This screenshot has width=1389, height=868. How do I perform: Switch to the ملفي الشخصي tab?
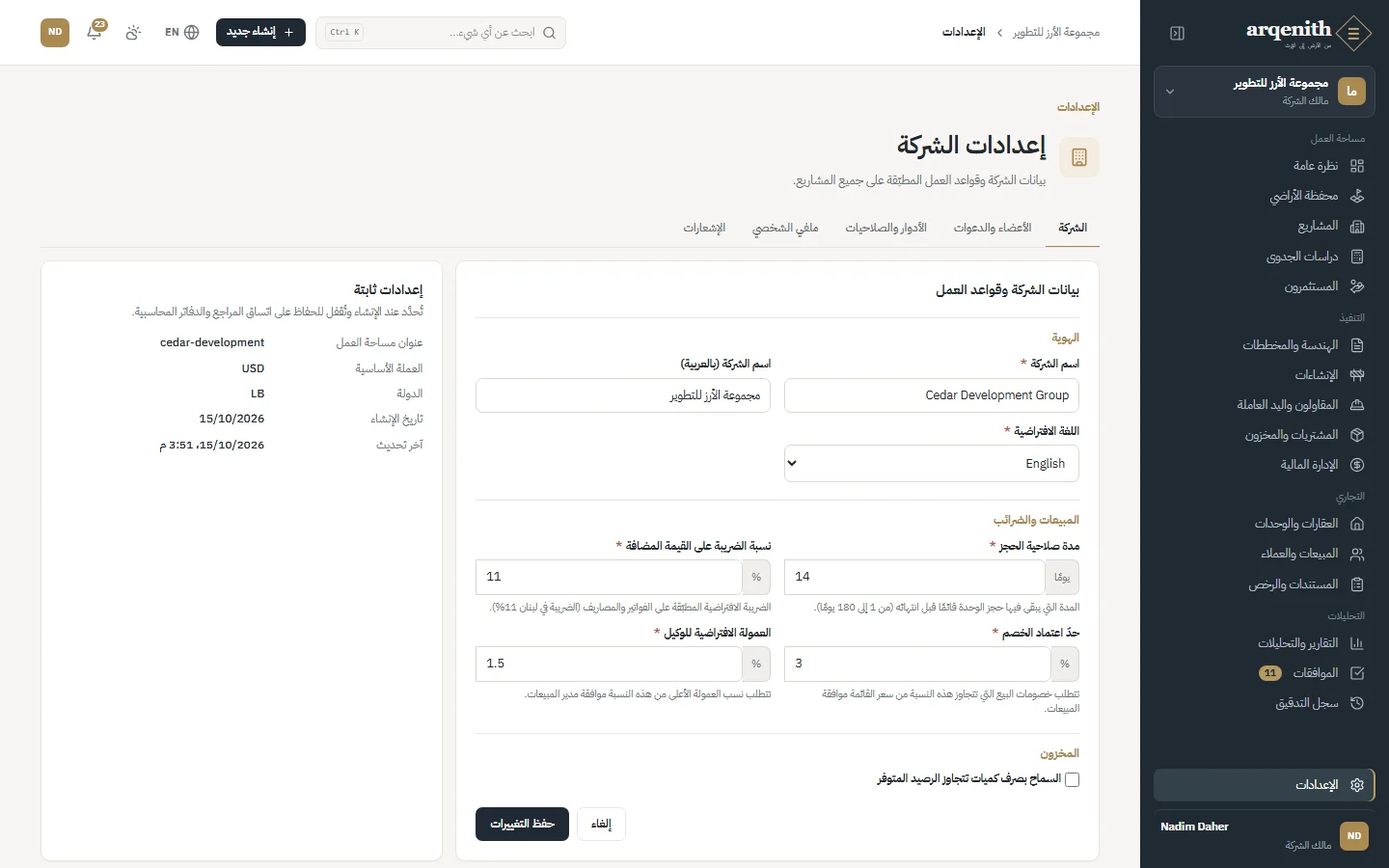click(x=785, y=228)
